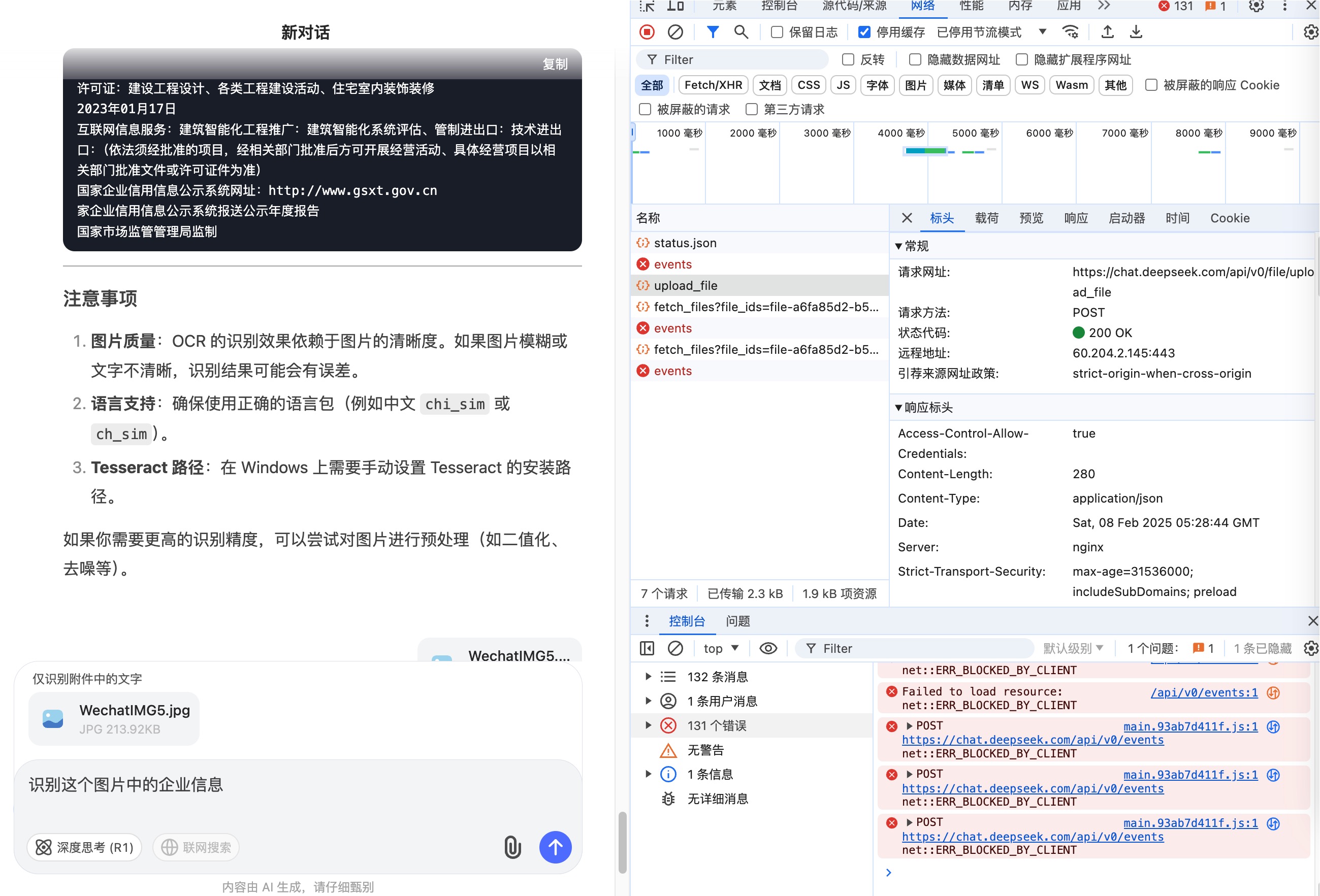Export HAR file download icon
Image resolution: width=1320 pixels, height=896 pixels.
(x=1136, y=32)
